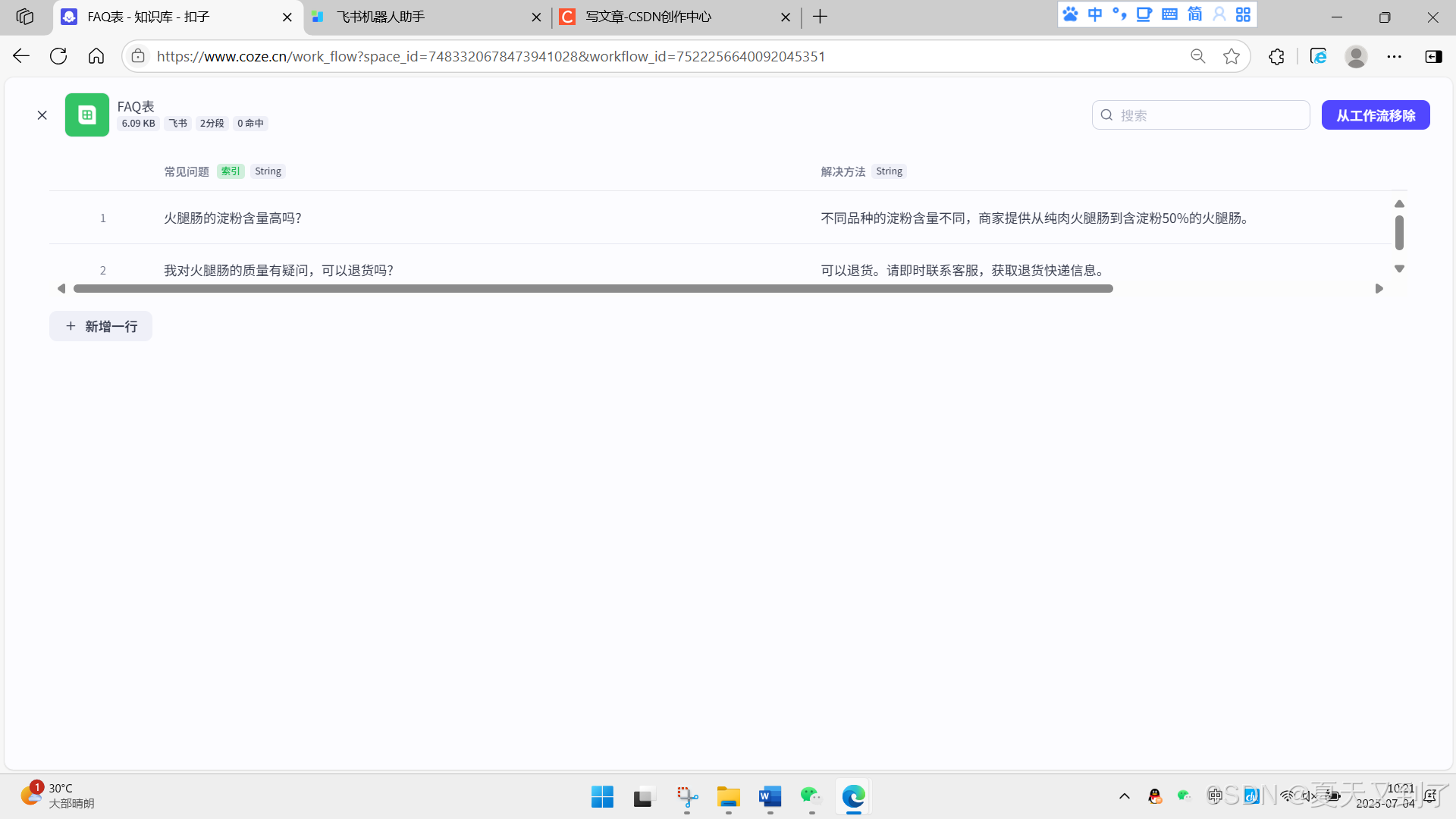Click the horizontal scrollbar thumb
This screenshot has height=819, width=1456.
[592, 289]
